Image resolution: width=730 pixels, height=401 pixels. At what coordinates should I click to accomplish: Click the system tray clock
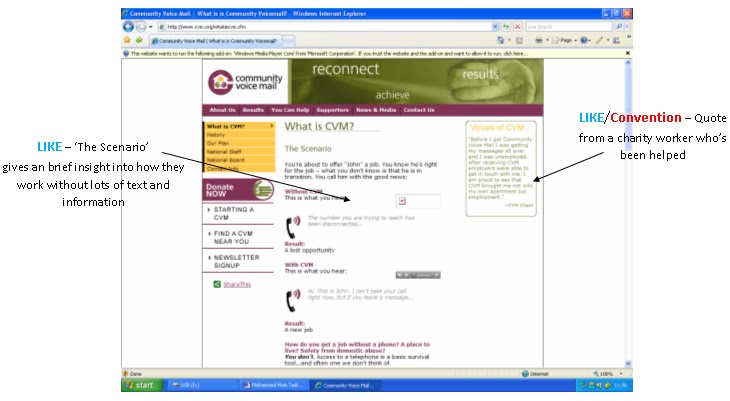point(621,386)
